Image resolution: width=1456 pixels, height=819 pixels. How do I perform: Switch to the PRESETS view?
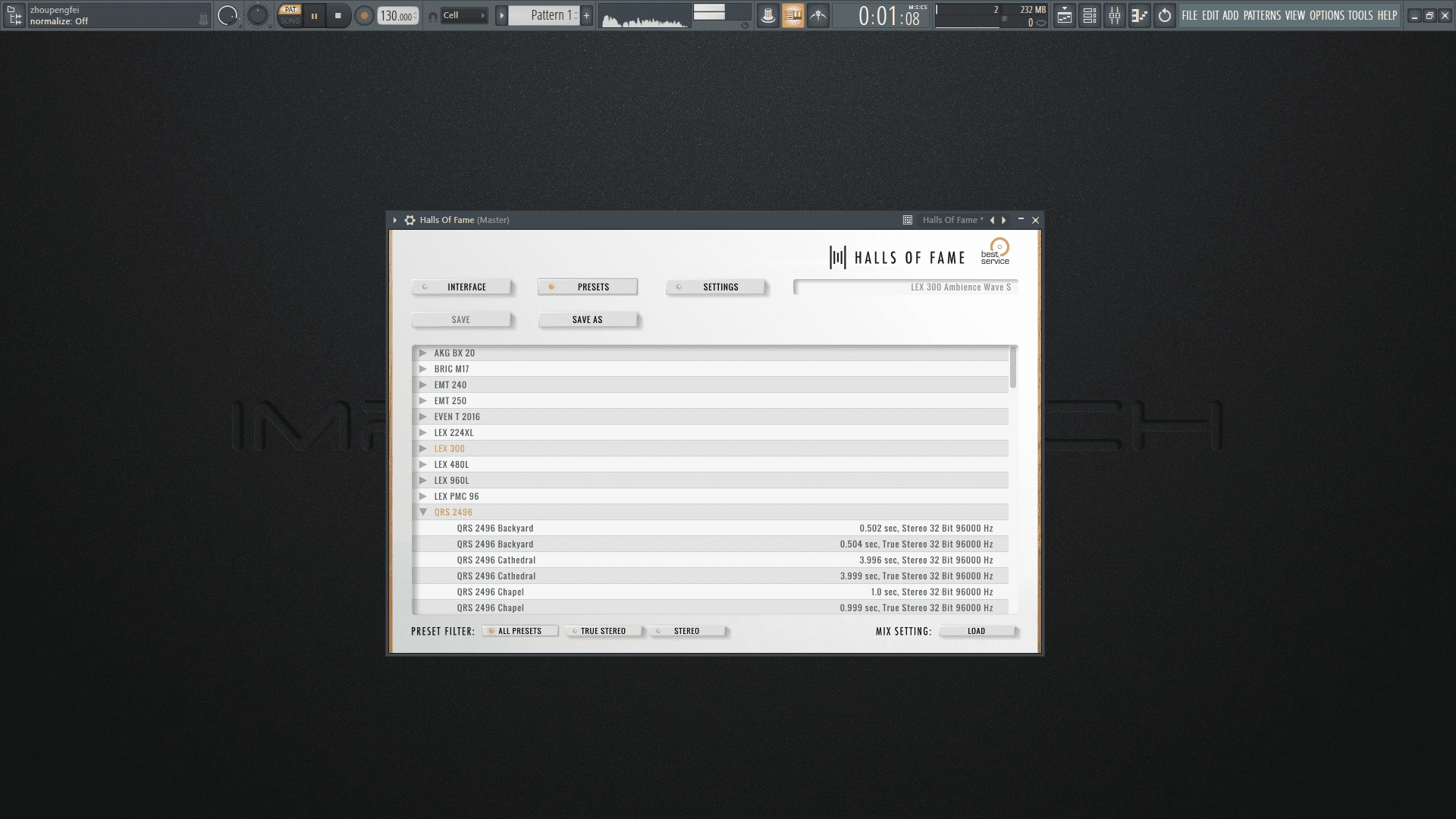point(588,287)
